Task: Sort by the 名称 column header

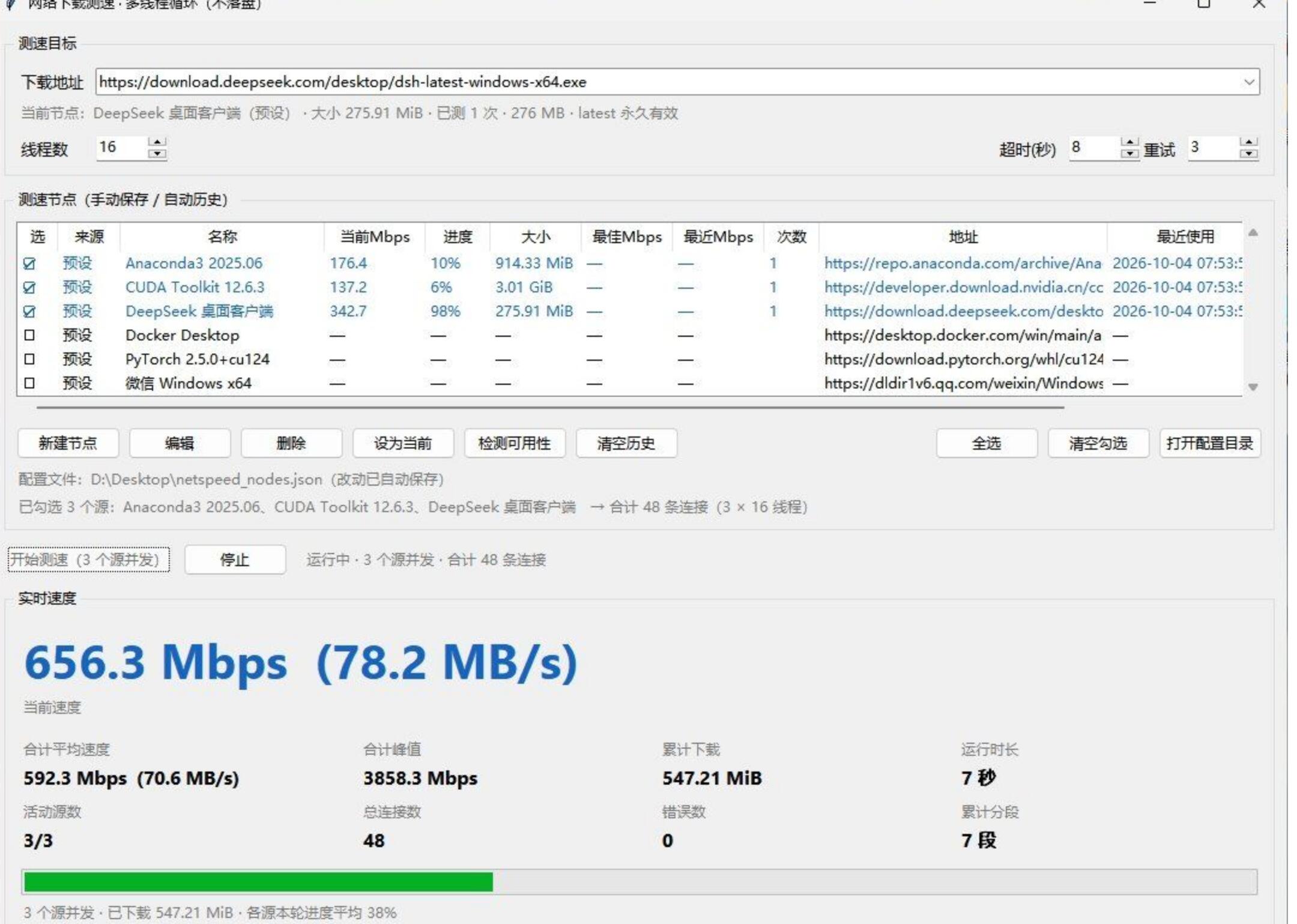Action: point(222,237)
